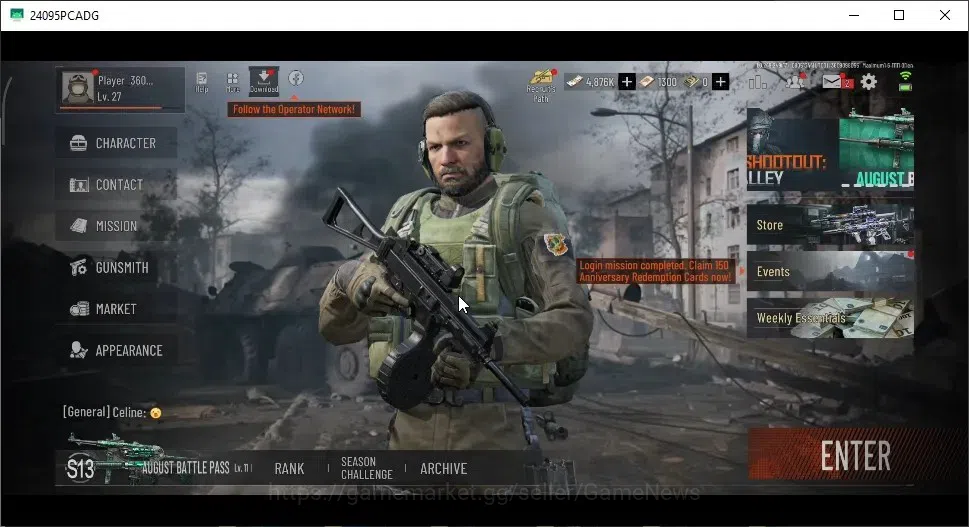
Task: Open the Help icon
Action: [x=201, y=82]
